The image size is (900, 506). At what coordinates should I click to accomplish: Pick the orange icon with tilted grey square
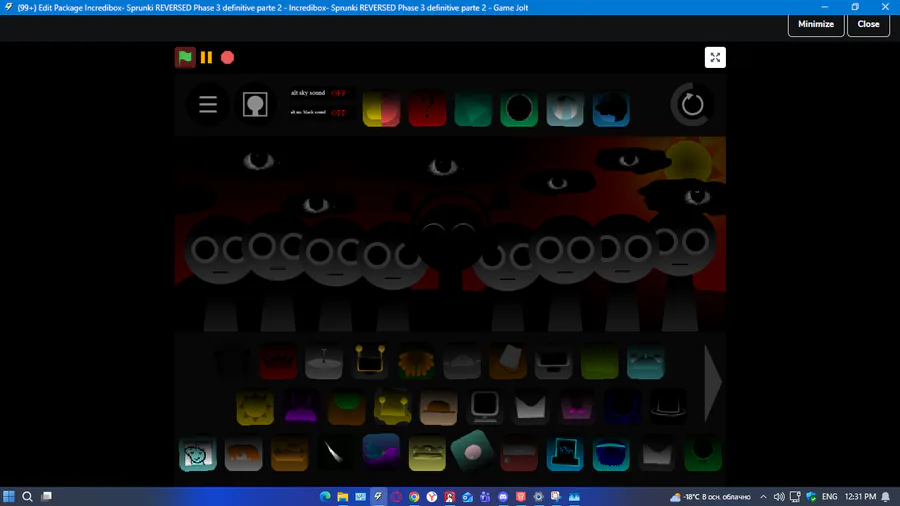(507, 361)
